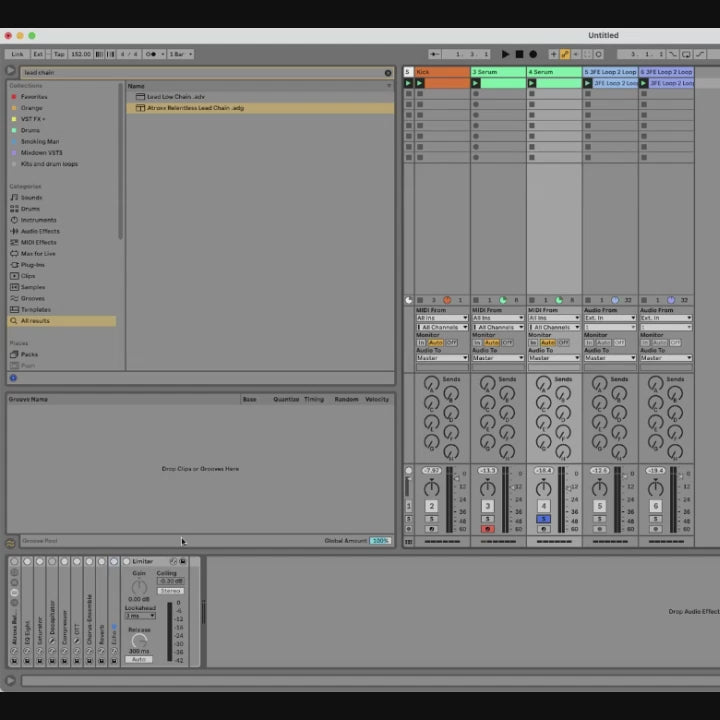Solo track 4 Serum

(x=543, y=519)
